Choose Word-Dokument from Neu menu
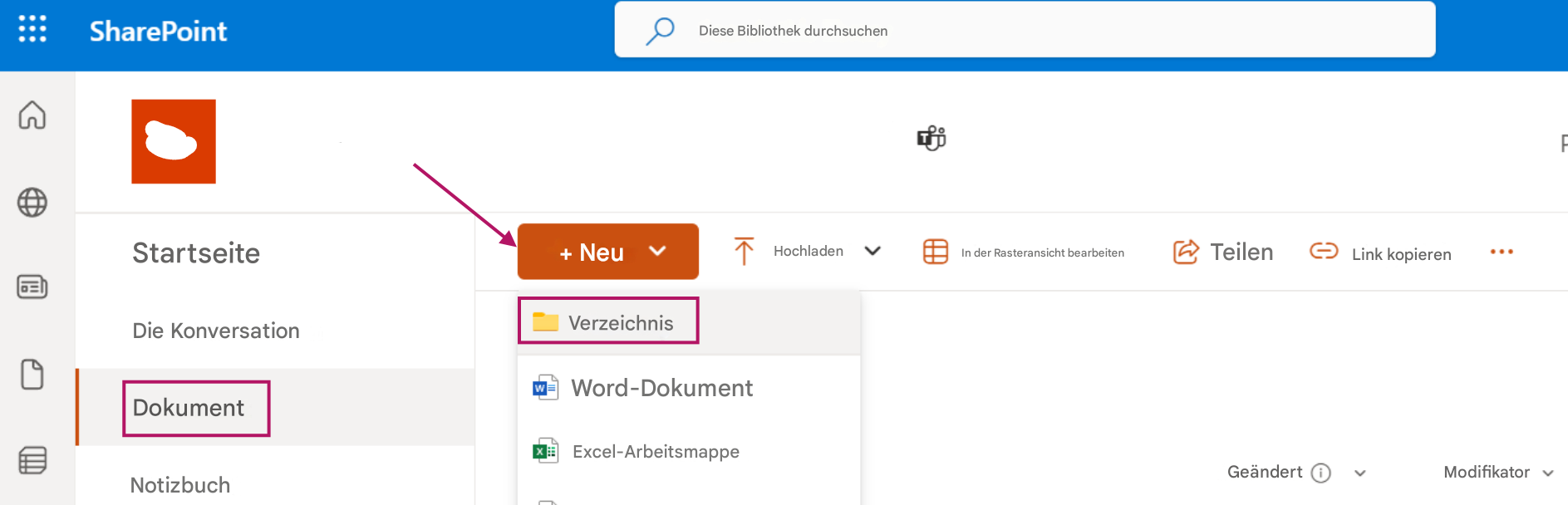Viewport: 1568px width, 505px height. [689, 388]
